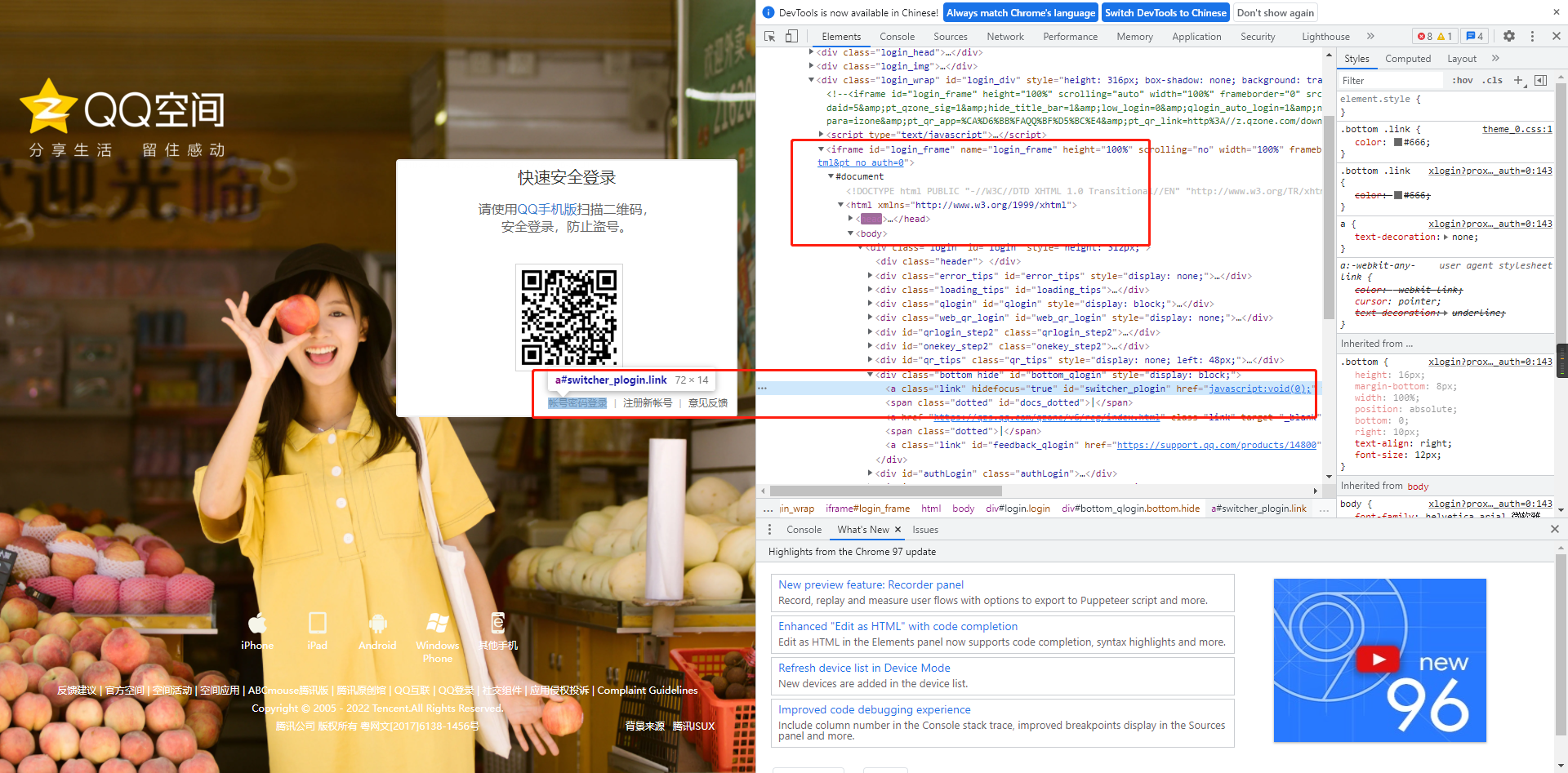Viewport: 1568px width, 773px height.
Task: Play the Chrome 97 highlights video
Action: pos(1377,659)
